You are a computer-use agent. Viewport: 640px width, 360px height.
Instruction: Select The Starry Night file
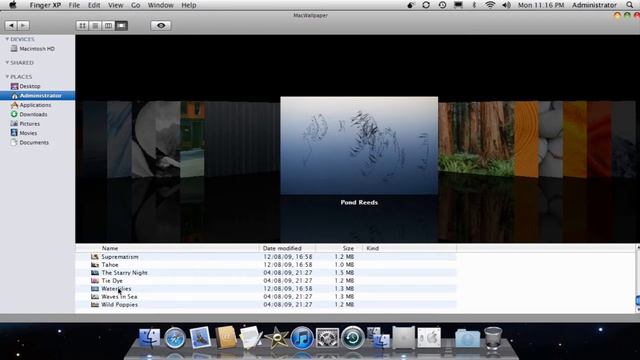tap(266, 273)
